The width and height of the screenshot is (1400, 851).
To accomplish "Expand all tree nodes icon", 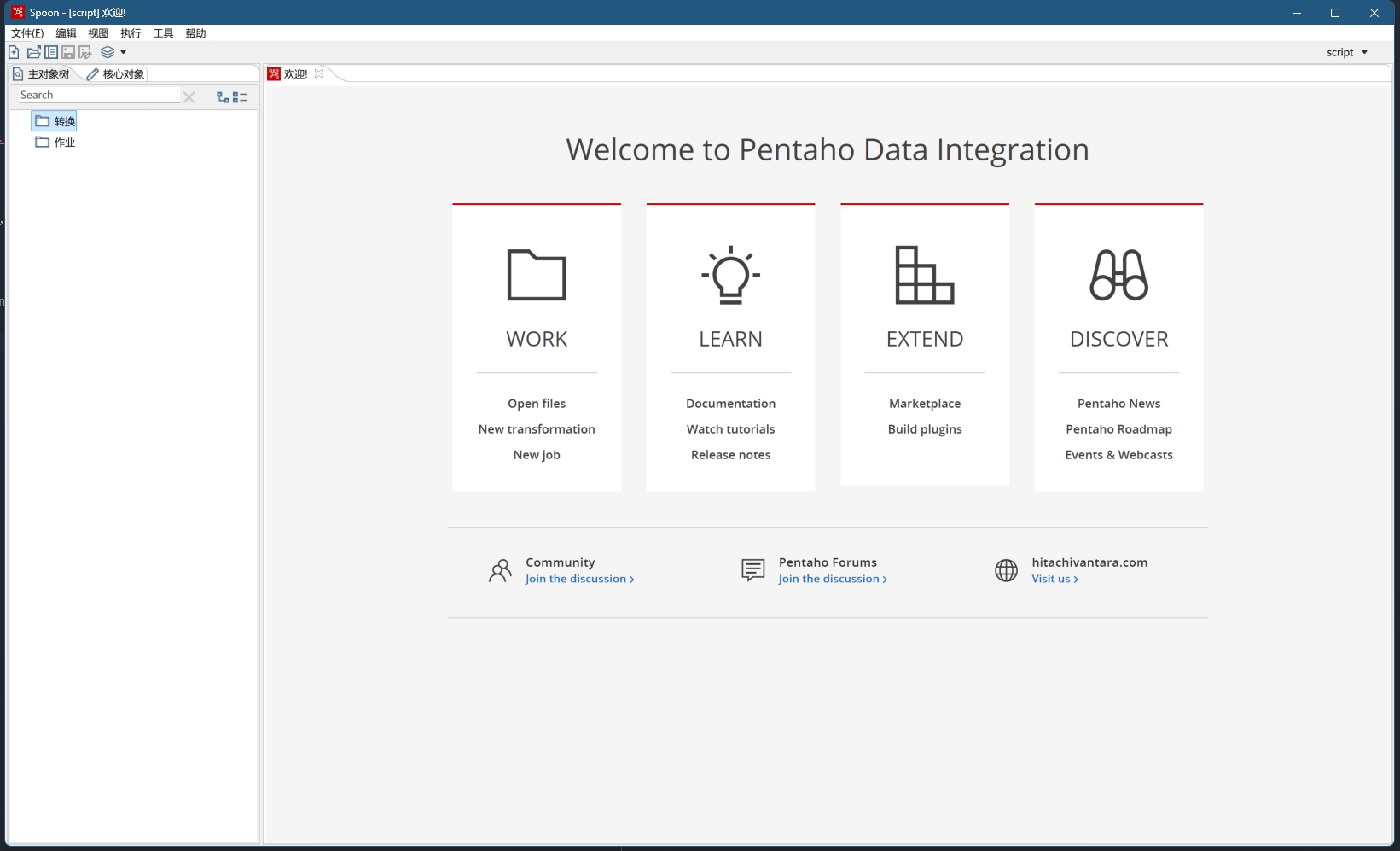I will click(223, 97).
